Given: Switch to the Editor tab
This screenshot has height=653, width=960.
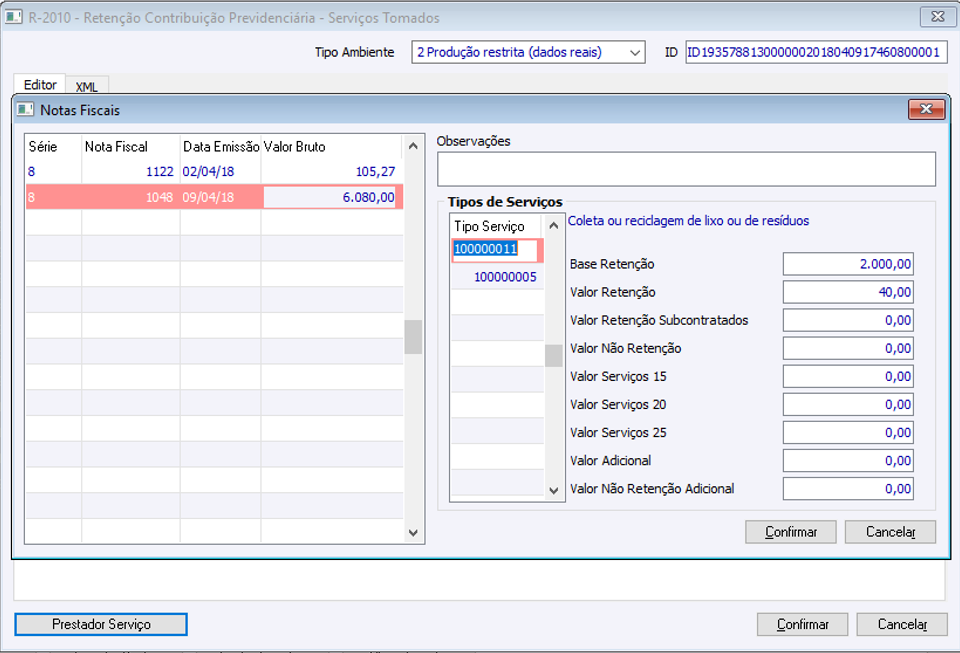Looking at the screenshot, I should pyautogui.click(x=40, y=84).
